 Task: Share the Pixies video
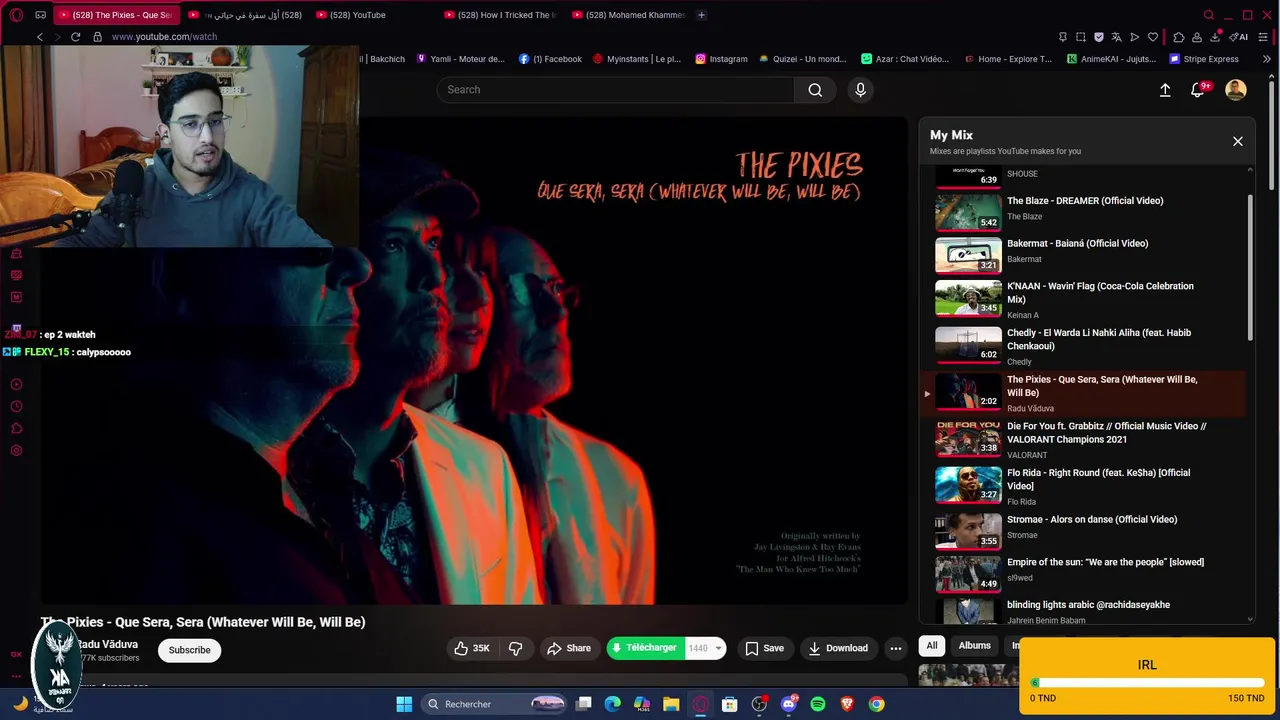(x=569, y=648)
